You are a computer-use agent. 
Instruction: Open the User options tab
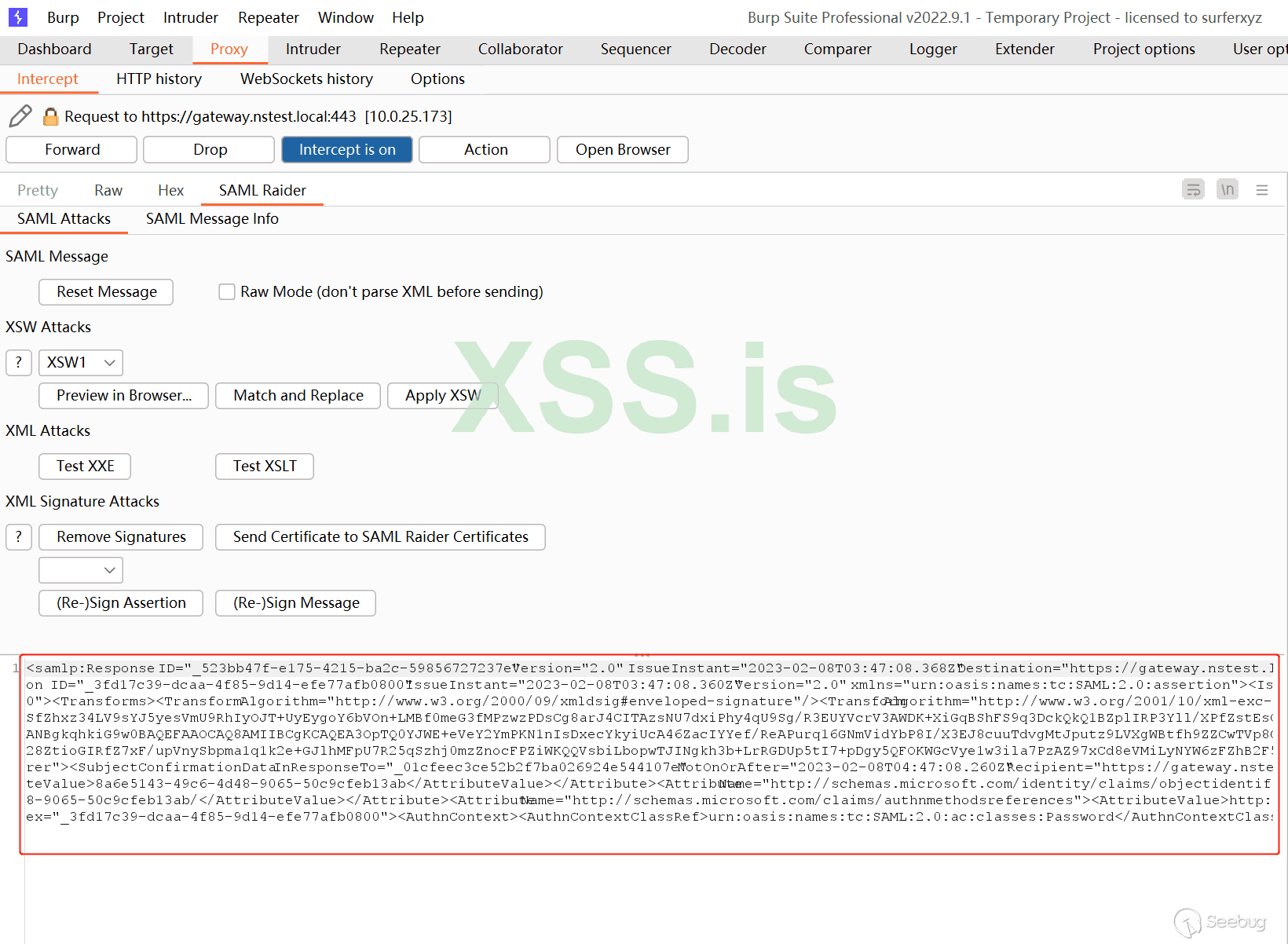[x=1260, y=49]
